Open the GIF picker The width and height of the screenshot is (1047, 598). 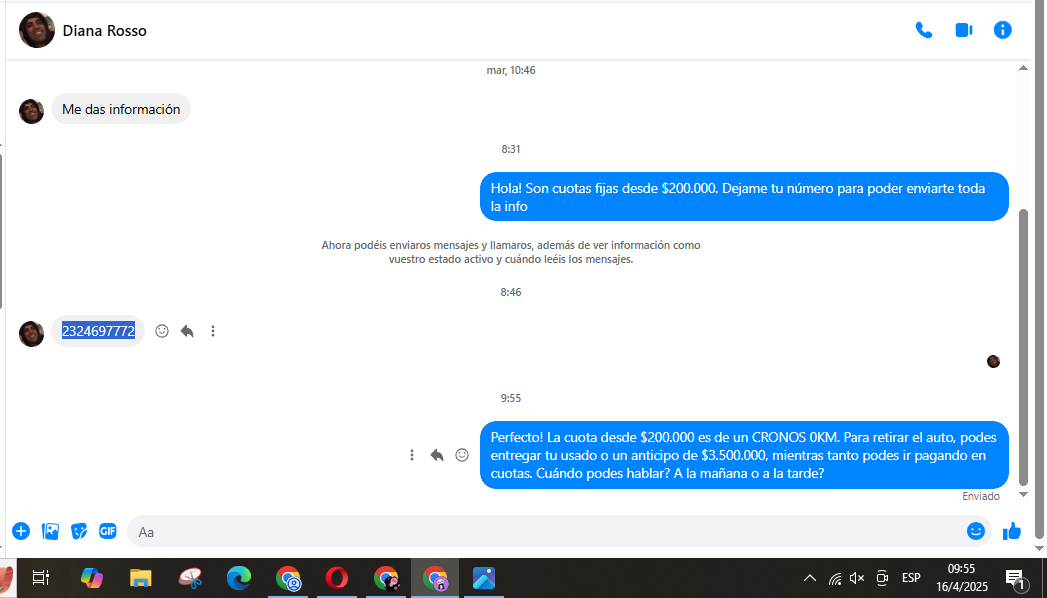(x=107, y=531)
